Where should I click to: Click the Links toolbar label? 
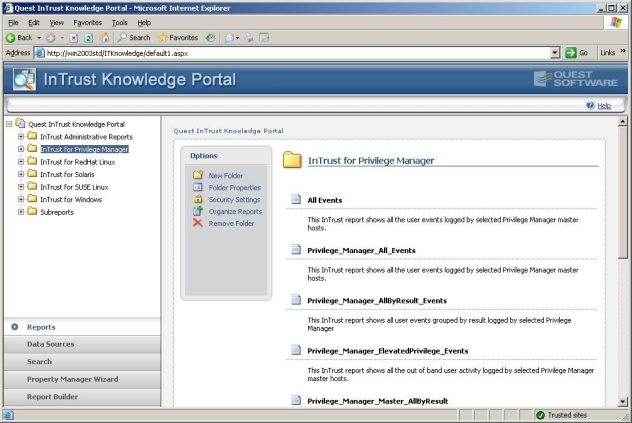[x=607, y=53]
